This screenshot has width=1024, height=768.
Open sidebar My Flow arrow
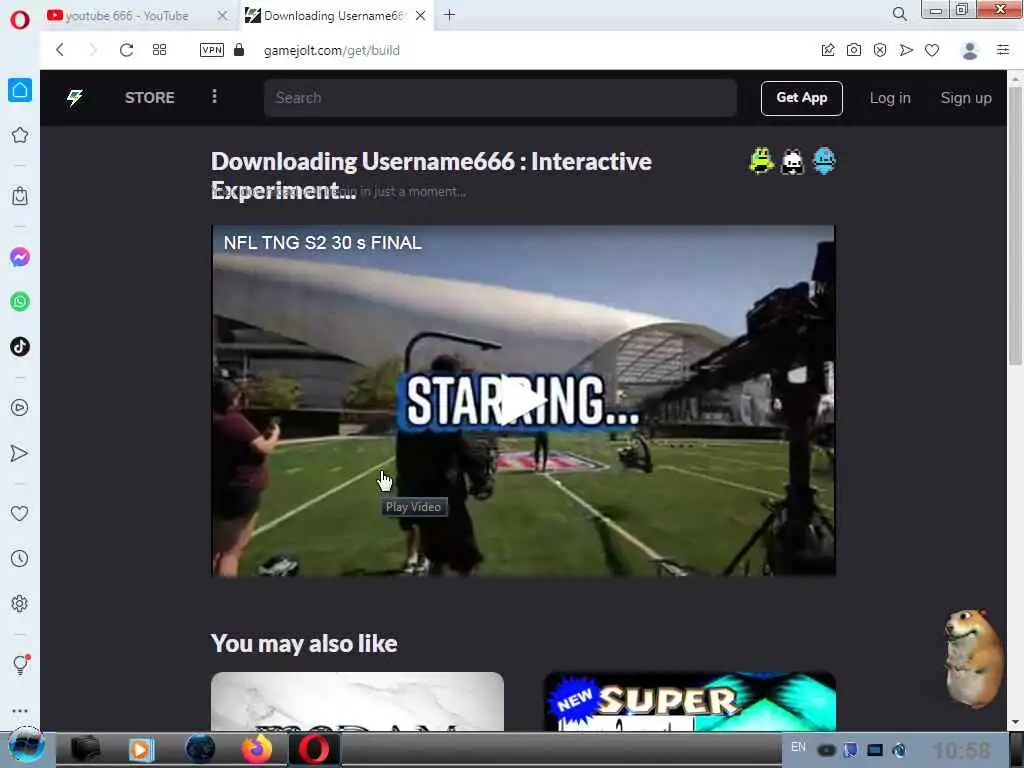coord(20,453)
